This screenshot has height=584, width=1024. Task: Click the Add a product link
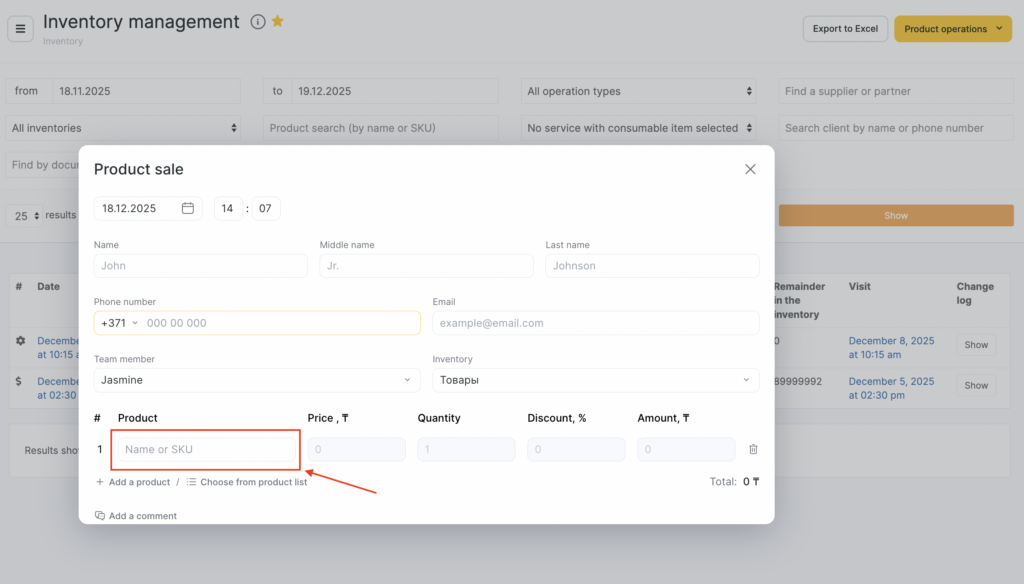(133, 482)
